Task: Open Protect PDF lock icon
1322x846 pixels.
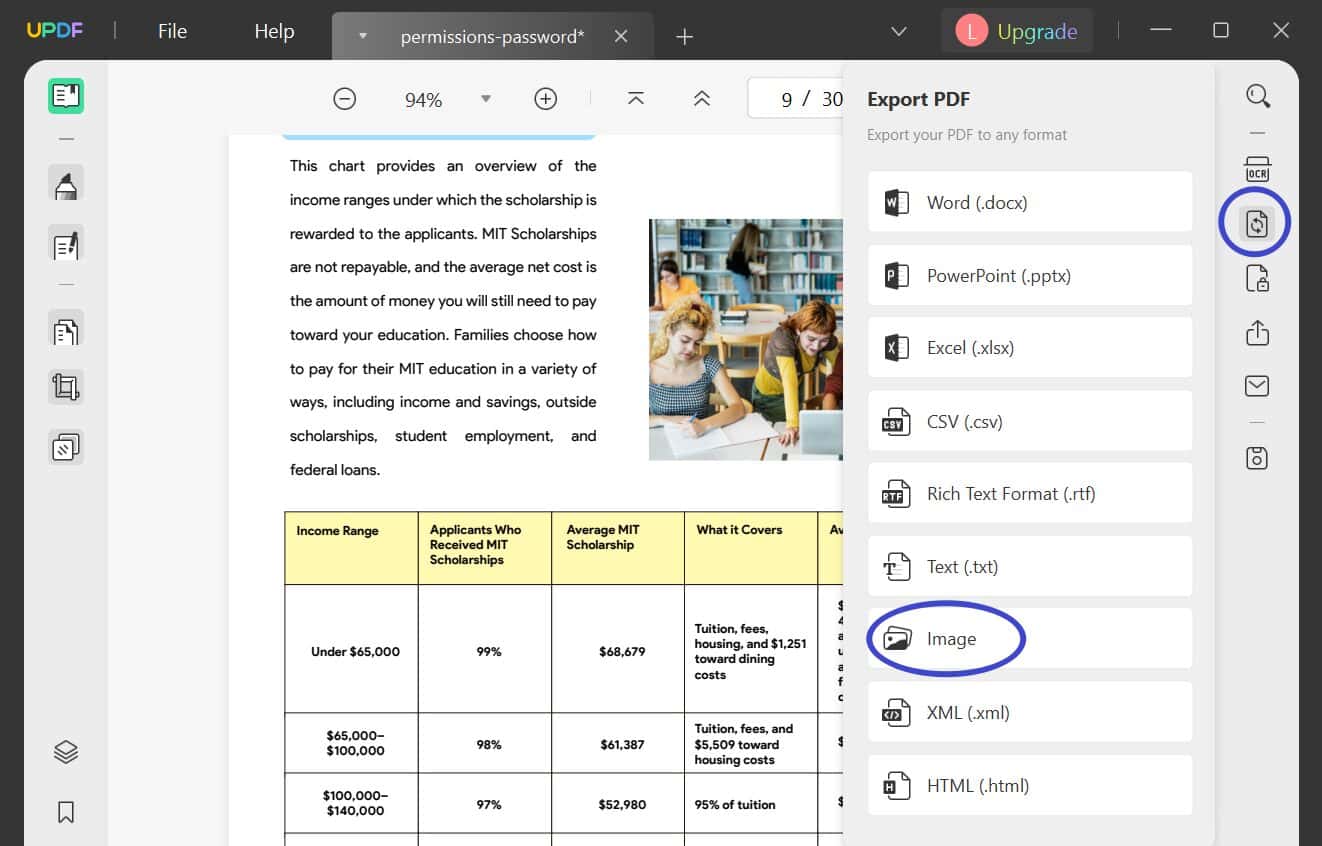Action: pyautogui.click(x=1258, y=278)
